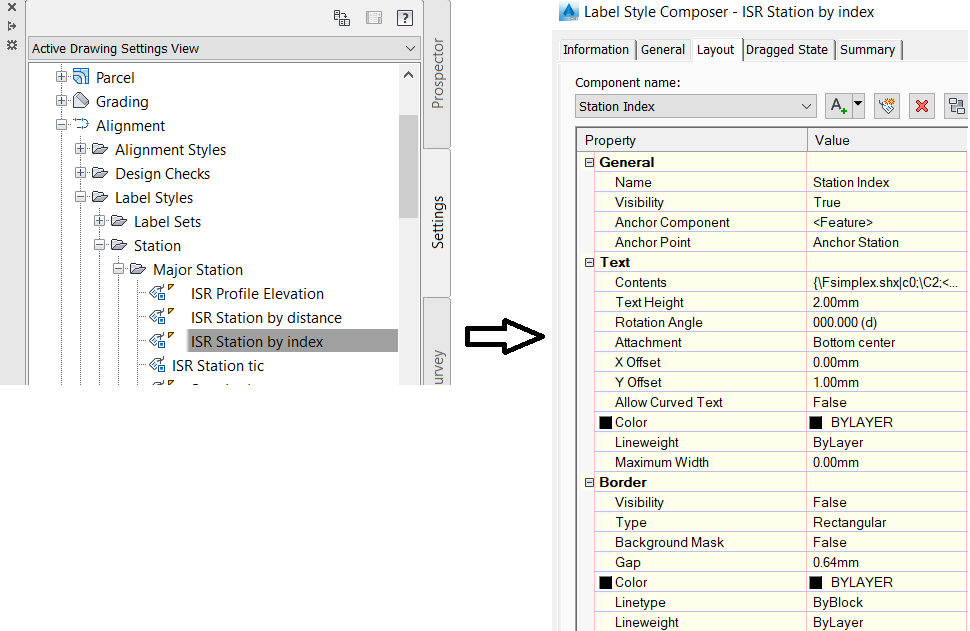The width and height of the screenshot is (970, 631).
Task: Click the Label Style Composer title bar app icon
Action: [569, 11]
